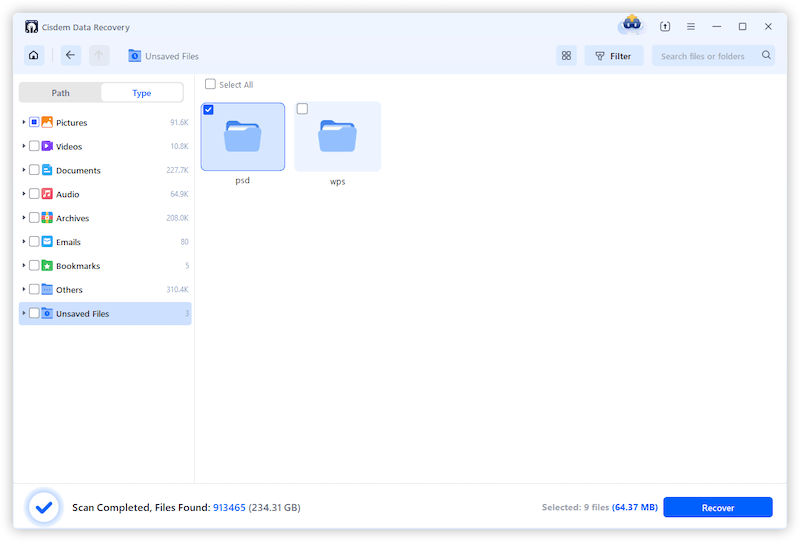Check the Unsaved Files checkbox

(34, 313)
